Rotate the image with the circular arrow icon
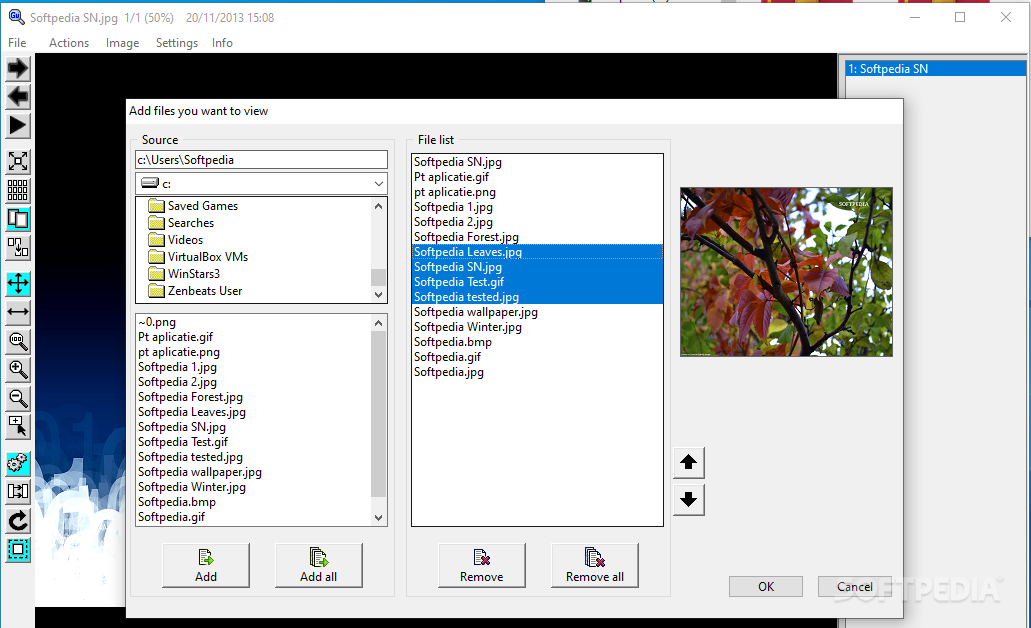1031x628 pixels. pyautogui.click(x=18, y=521)
